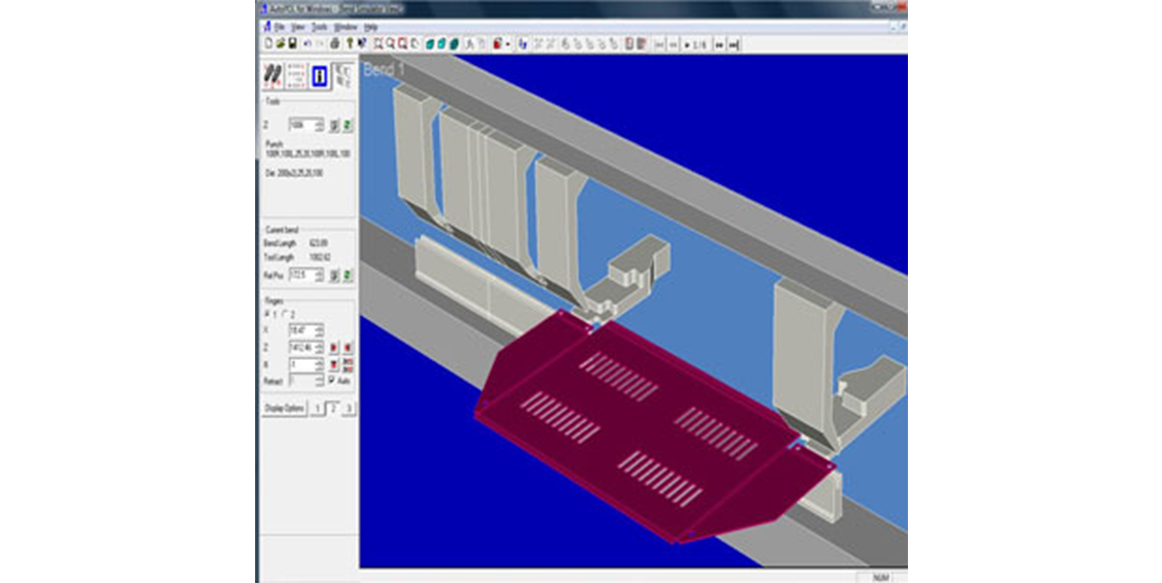Image resolution: width=1162 pixels, height=583 pixels.
Task: Select Fingers radio option 2
Action: point(285,314)
